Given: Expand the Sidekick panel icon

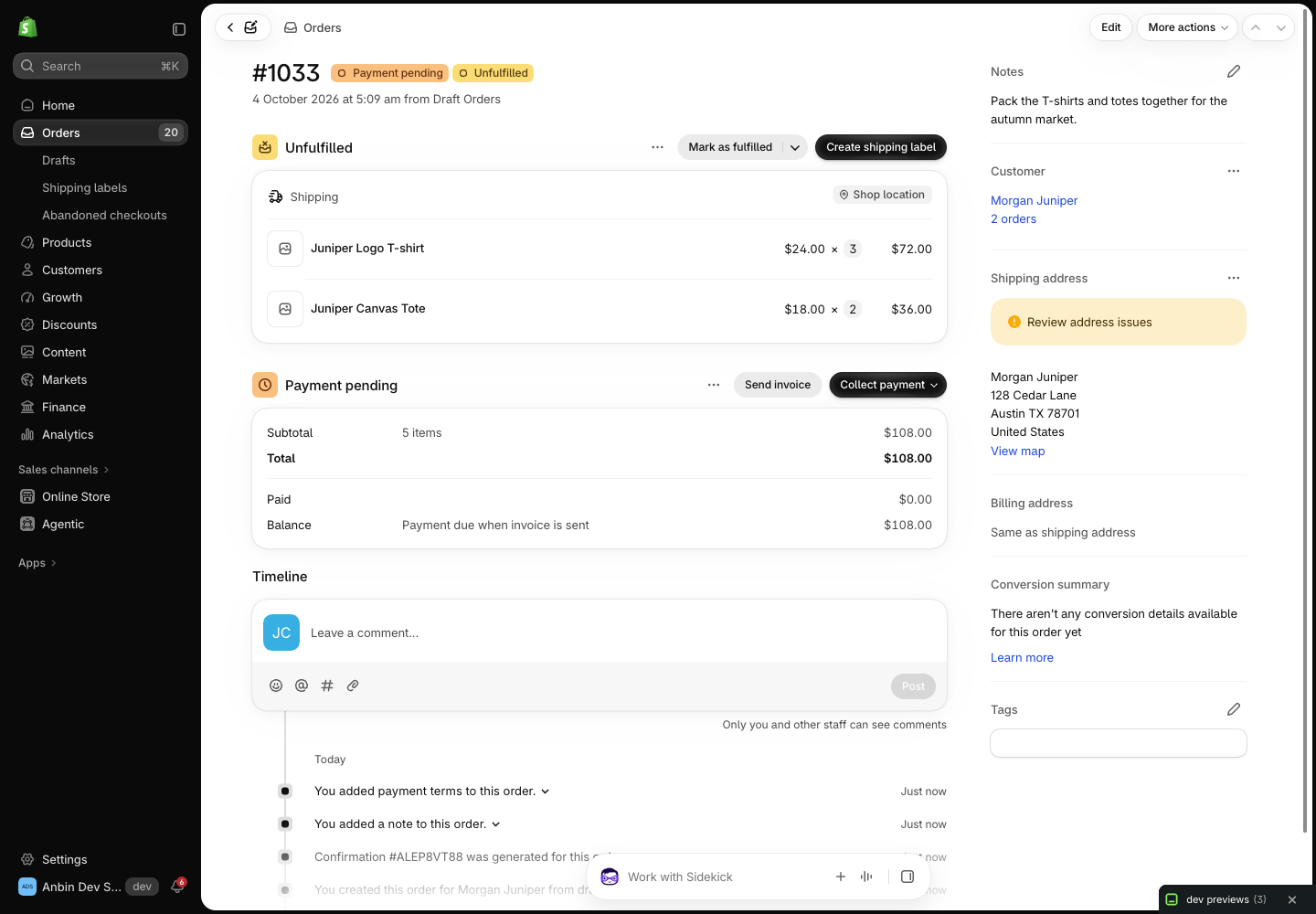Looking at the screenshot, I should point(907,877).
